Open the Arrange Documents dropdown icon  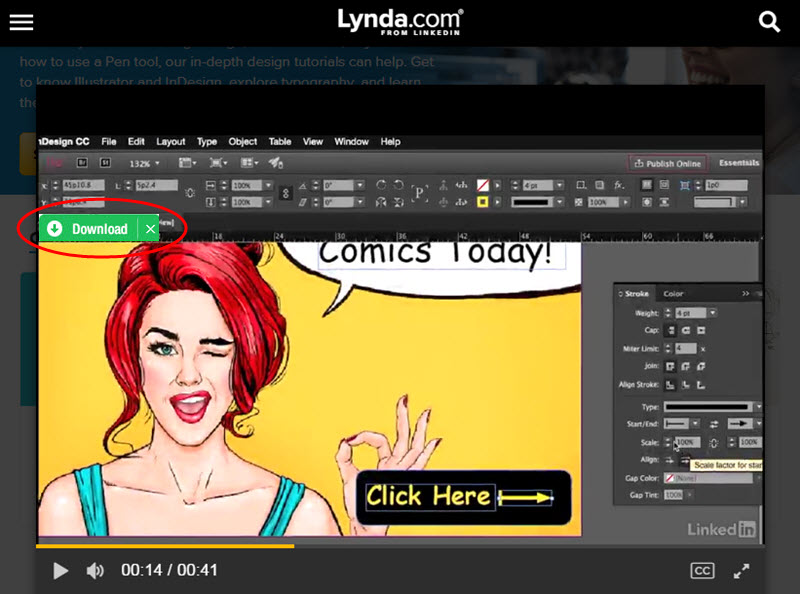coord(249,163)
